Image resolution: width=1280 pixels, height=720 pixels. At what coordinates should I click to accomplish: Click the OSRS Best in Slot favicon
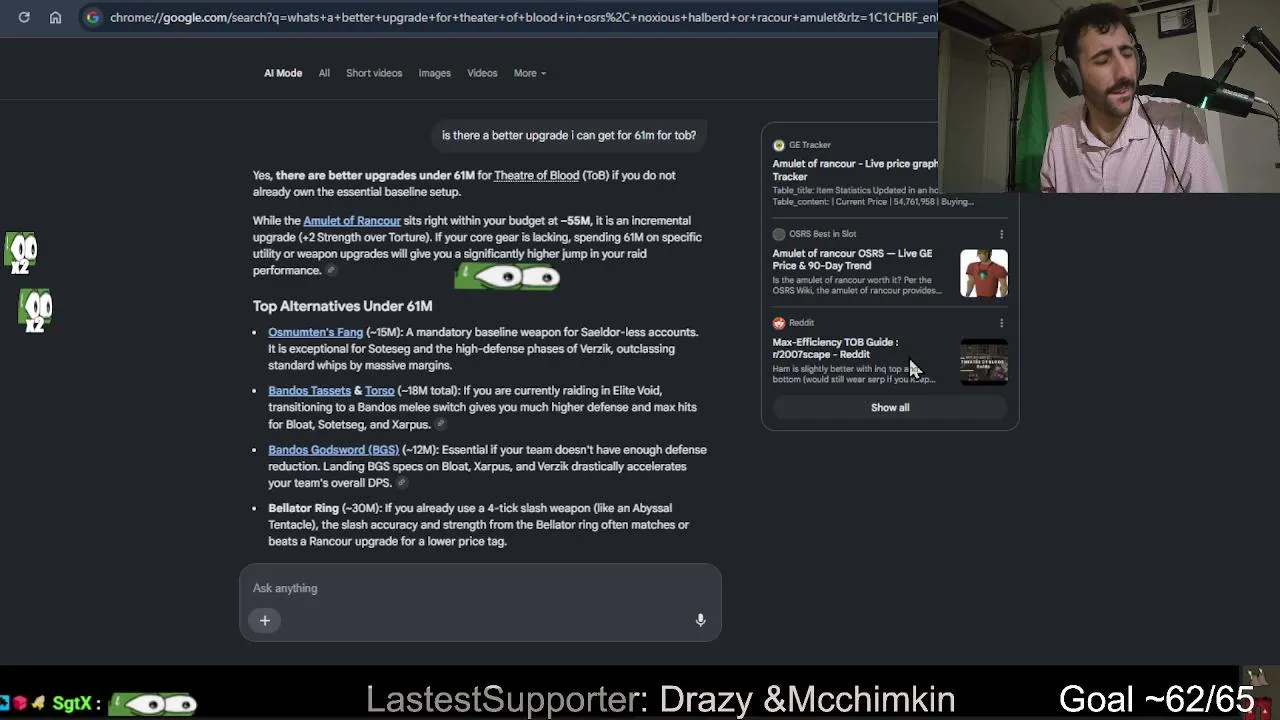[779, 234]
